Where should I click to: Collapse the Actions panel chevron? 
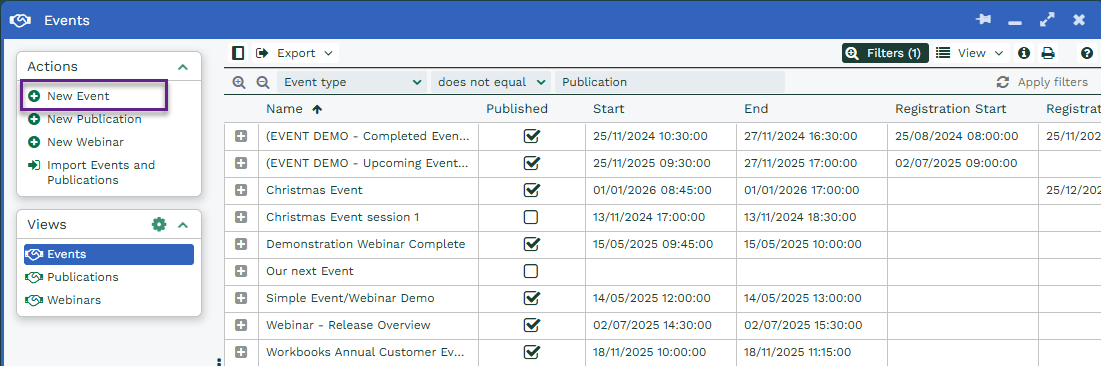[183, 67]
